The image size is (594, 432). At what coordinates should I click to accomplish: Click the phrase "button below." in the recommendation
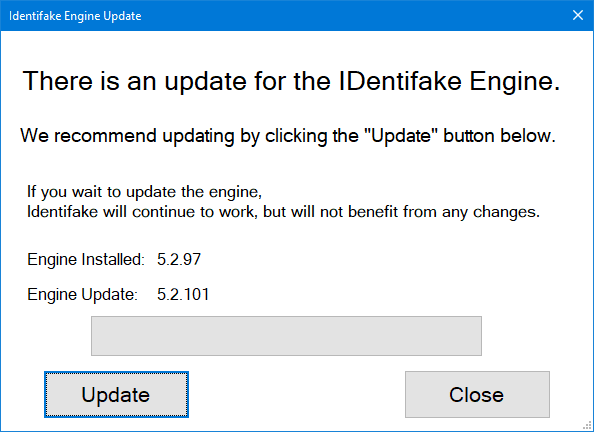500,136
